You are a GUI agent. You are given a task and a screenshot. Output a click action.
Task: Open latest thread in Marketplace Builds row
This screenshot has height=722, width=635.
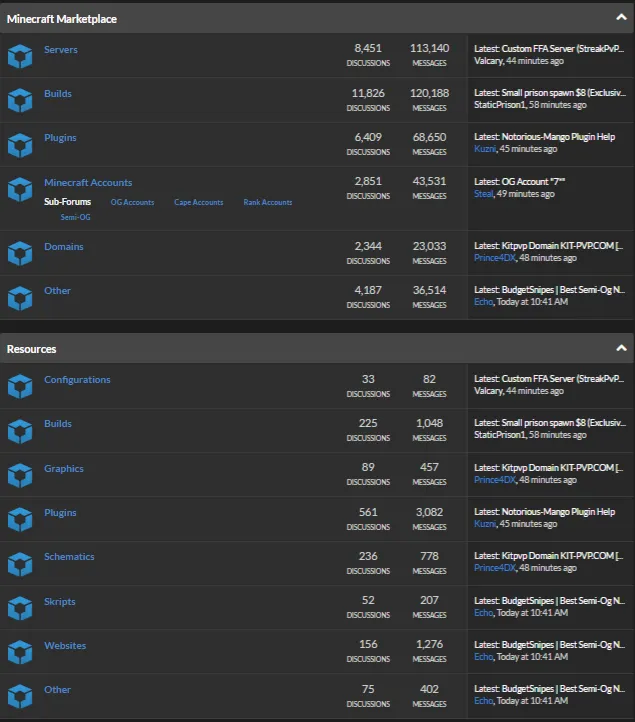564,93
